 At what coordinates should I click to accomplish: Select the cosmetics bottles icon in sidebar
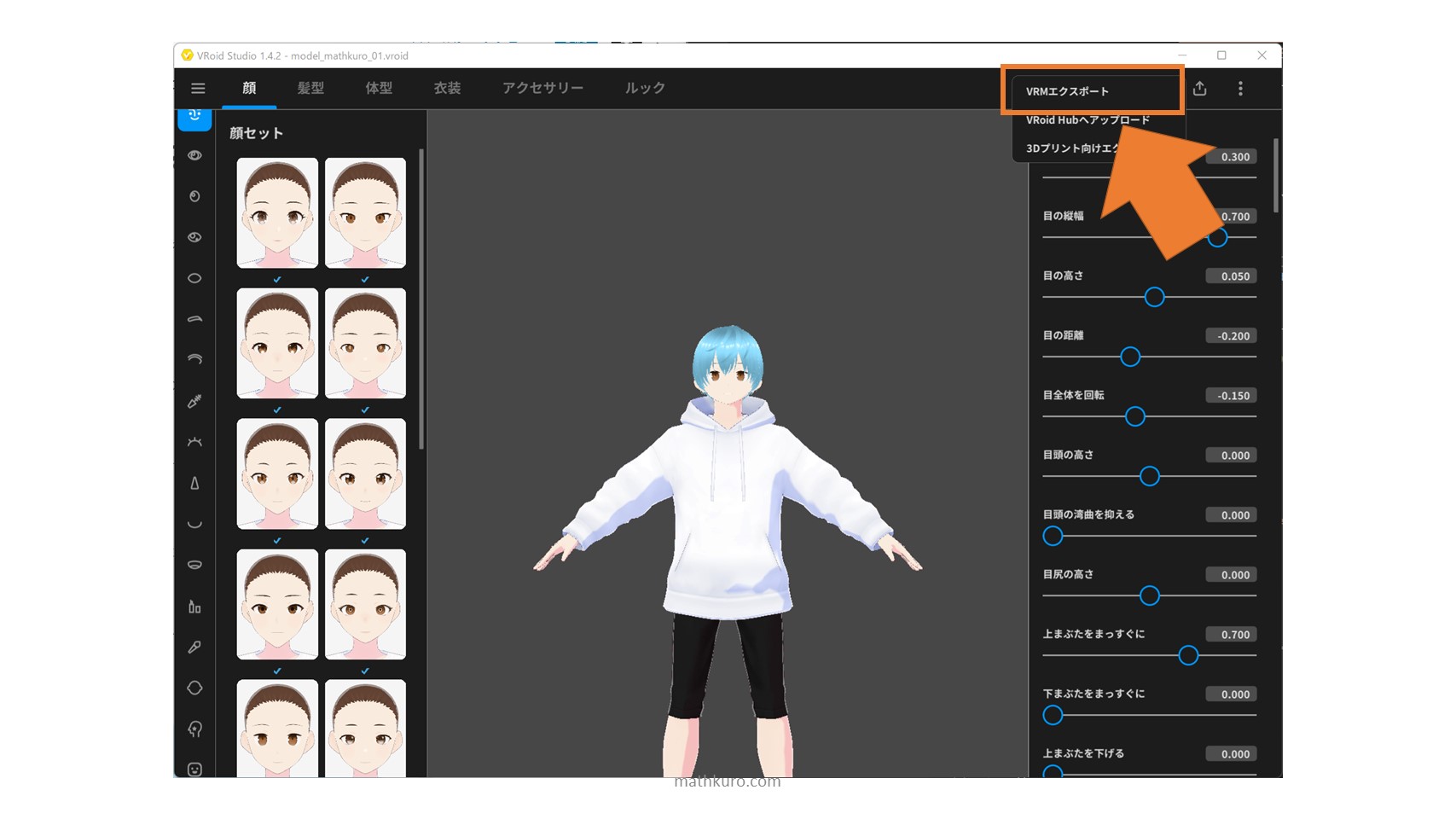(194, 607)
